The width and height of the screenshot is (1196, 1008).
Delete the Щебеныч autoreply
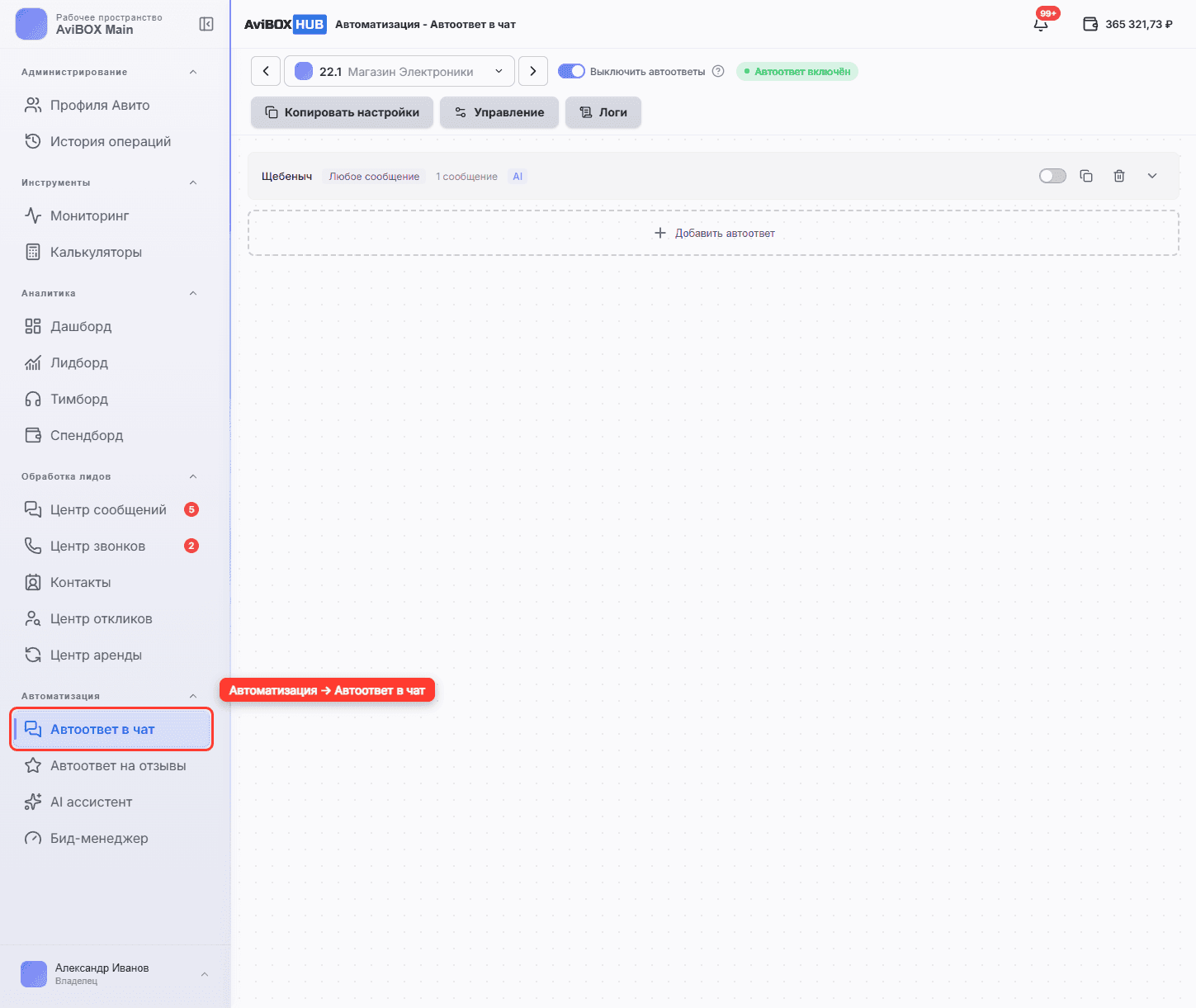pos(1119,176)
